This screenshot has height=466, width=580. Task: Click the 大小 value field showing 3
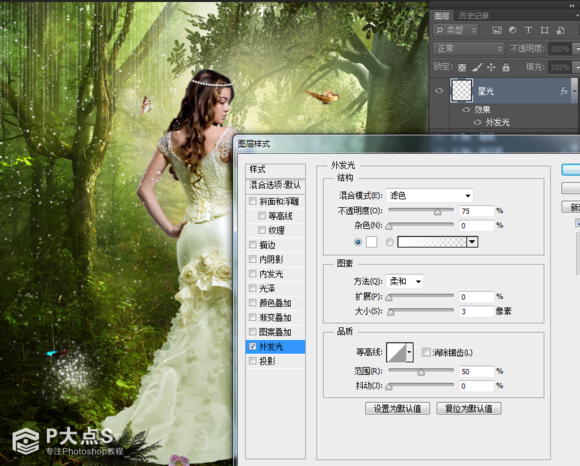476,311
